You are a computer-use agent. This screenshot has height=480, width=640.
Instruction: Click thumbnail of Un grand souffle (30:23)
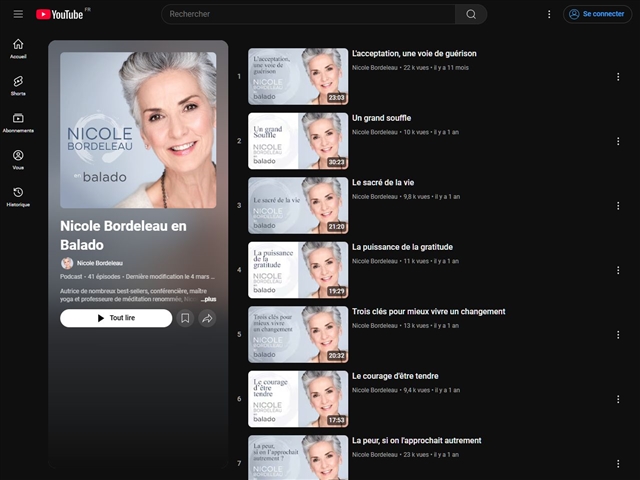tap(298, 141)
